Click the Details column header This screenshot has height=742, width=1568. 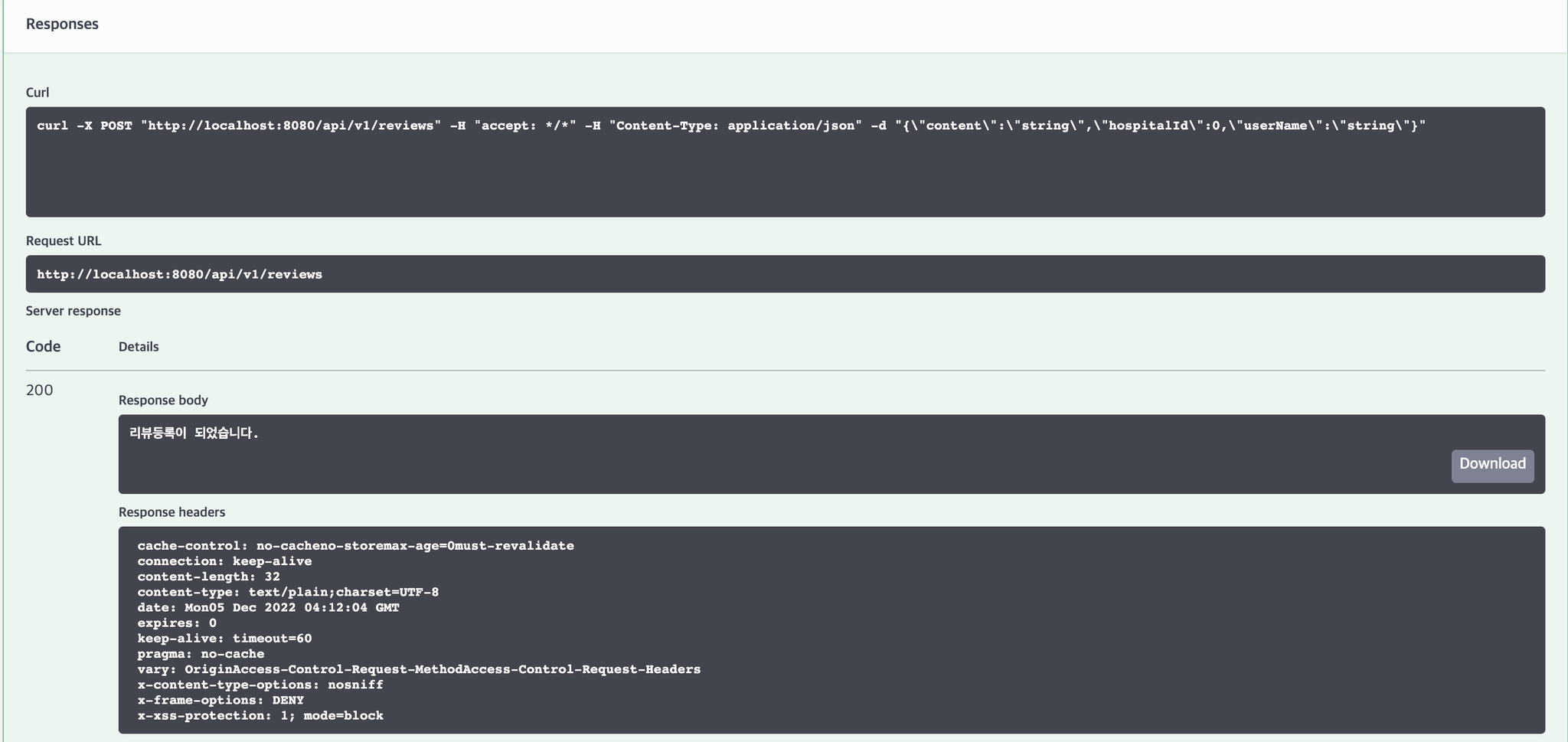139,347
